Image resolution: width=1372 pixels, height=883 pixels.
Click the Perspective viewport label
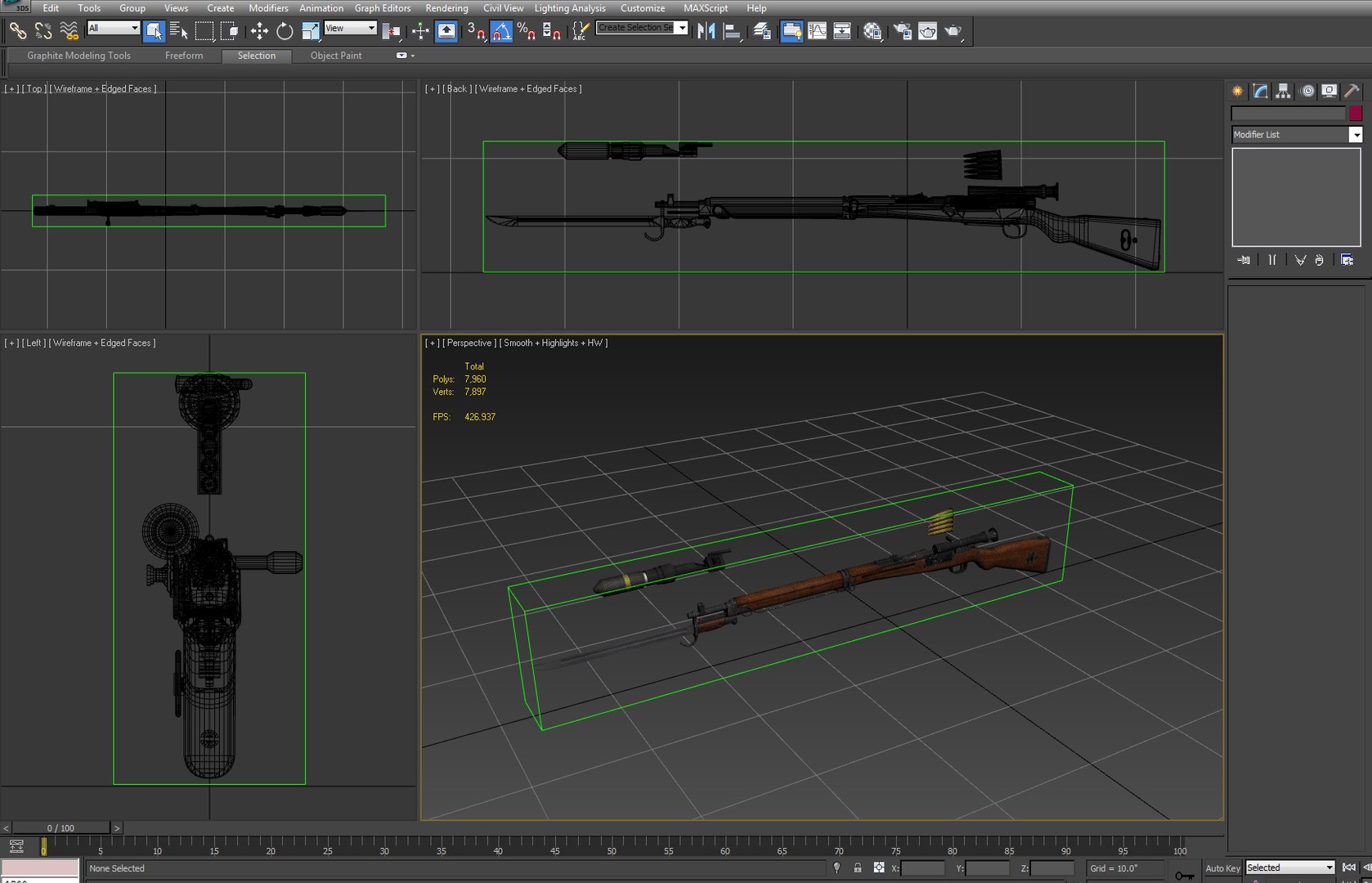point(469,343)
